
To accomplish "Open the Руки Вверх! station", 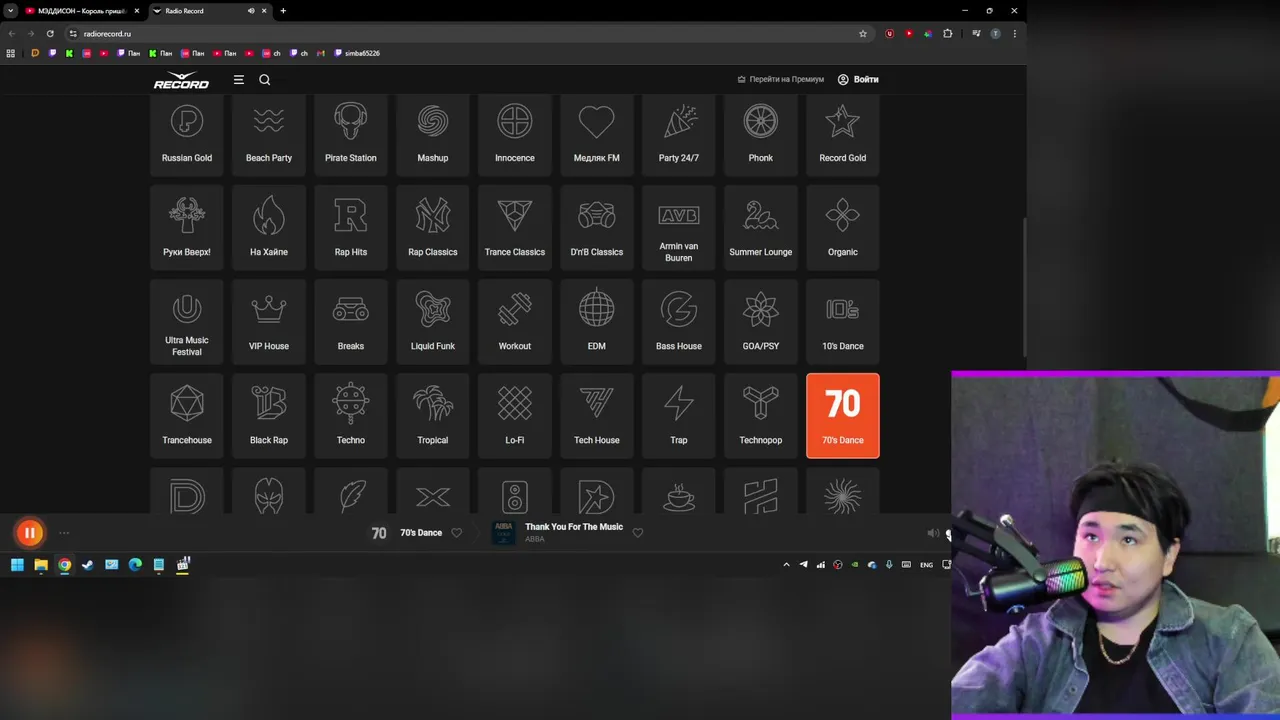I will pyautogui.click(x=187, y=227).
